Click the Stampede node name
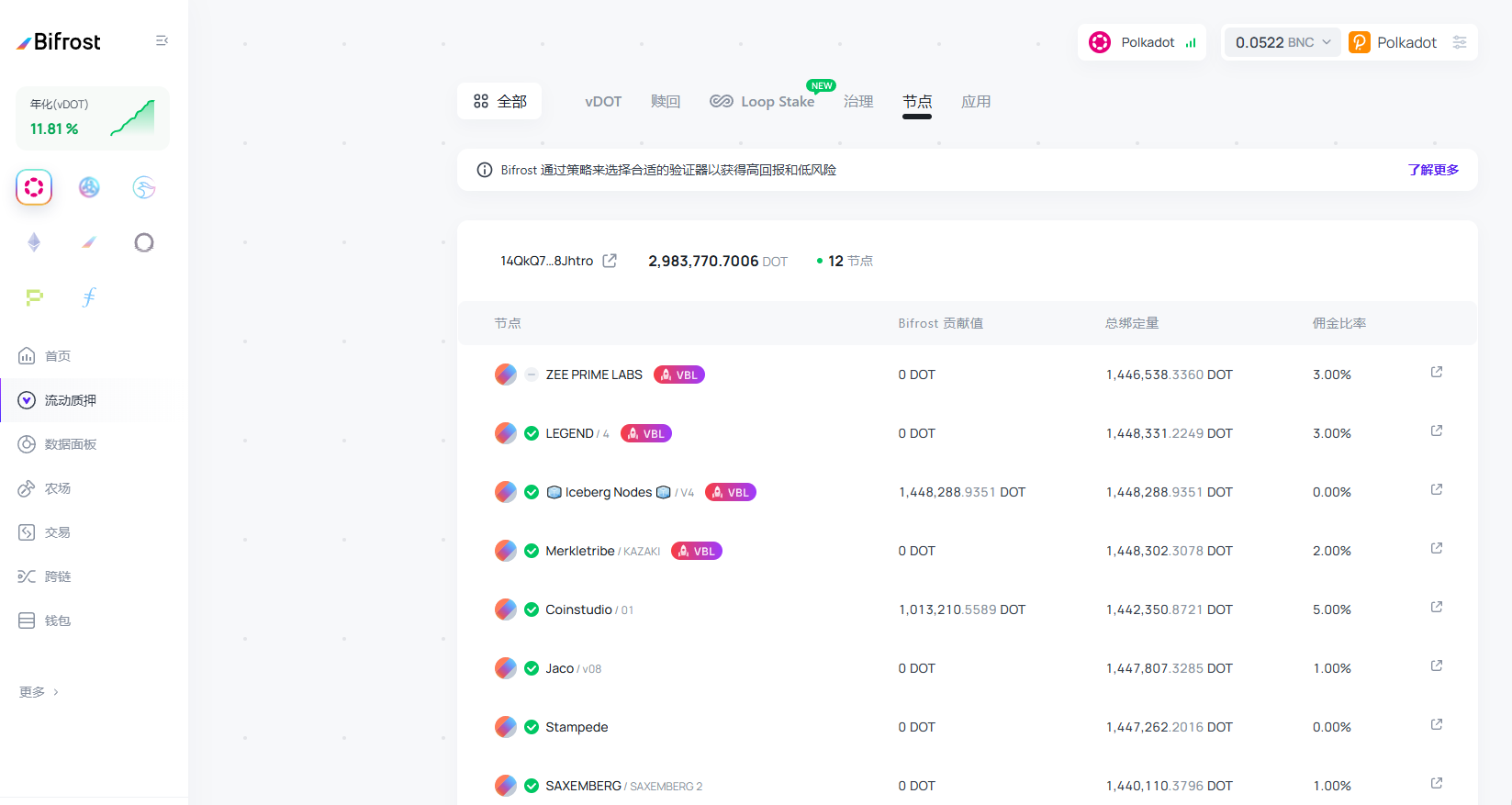Screen dimensions: 1512x805 click(x=577, y=727)
